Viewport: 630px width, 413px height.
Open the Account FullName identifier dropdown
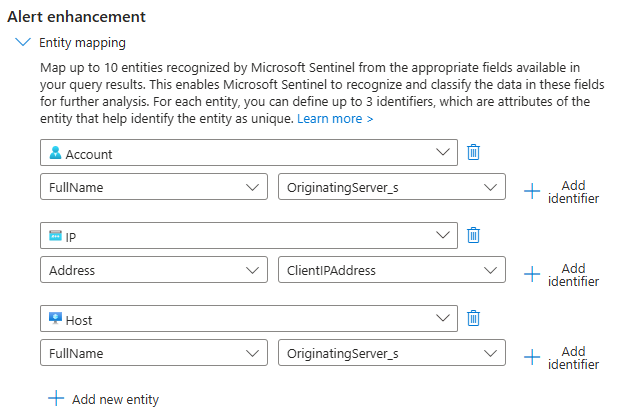(154, 187)
